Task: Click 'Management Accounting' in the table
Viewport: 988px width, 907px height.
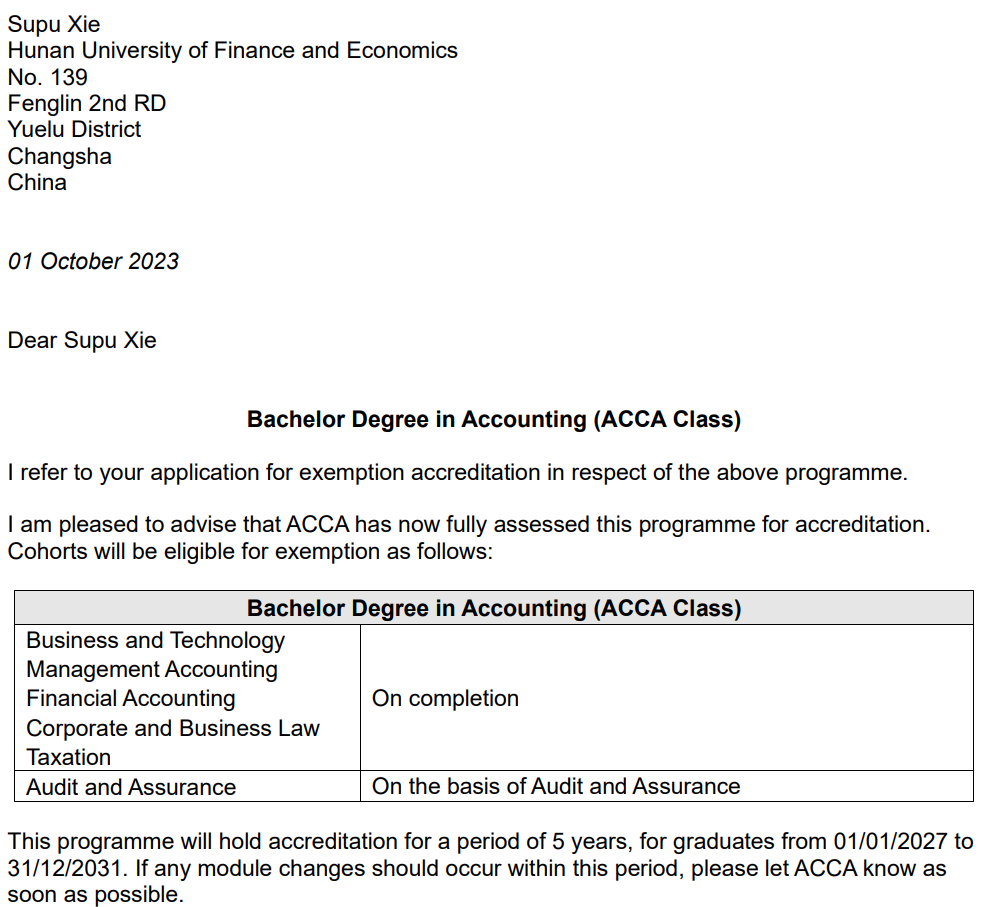Action: coord(152,669)
